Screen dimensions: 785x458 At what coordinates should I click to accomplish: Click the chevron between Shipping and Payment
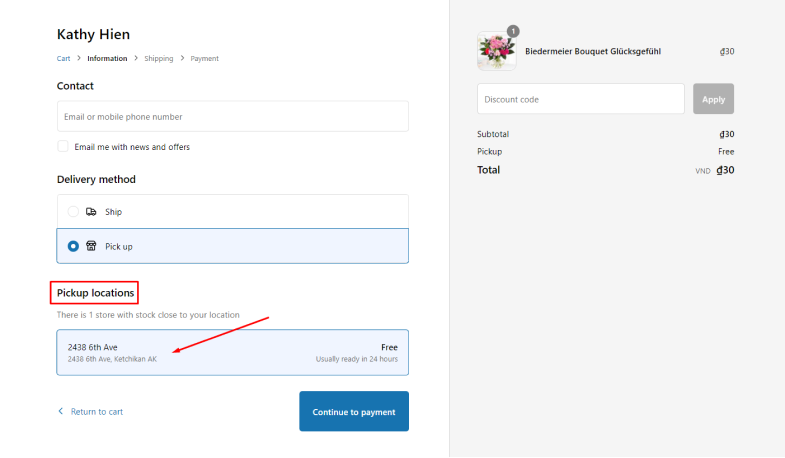click(x=182, y=58)
